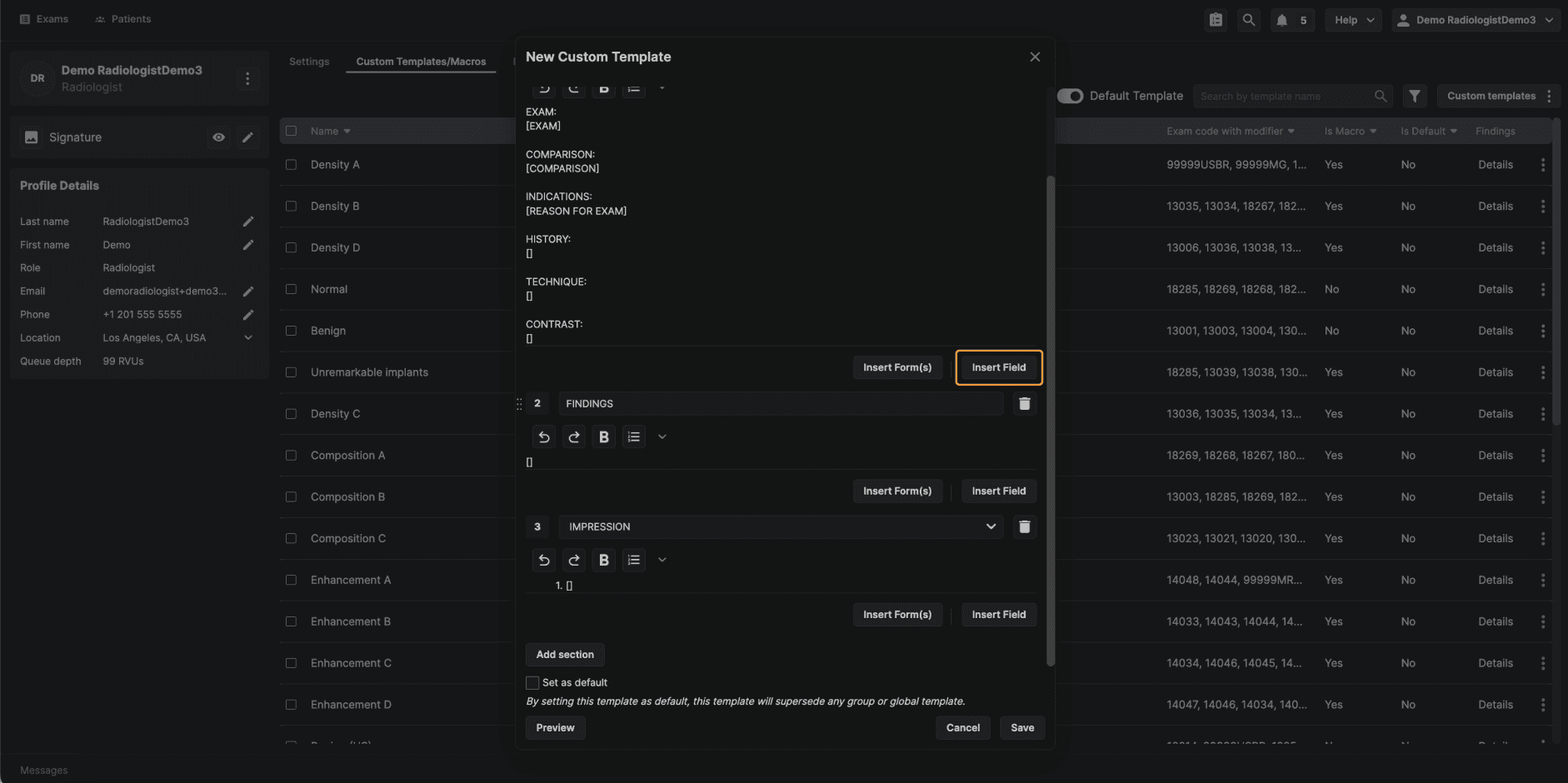Screen dimensions: 1568x783
Task: Expand more formatting options in FINDINGS toolbar
Action: coord(662,436)
